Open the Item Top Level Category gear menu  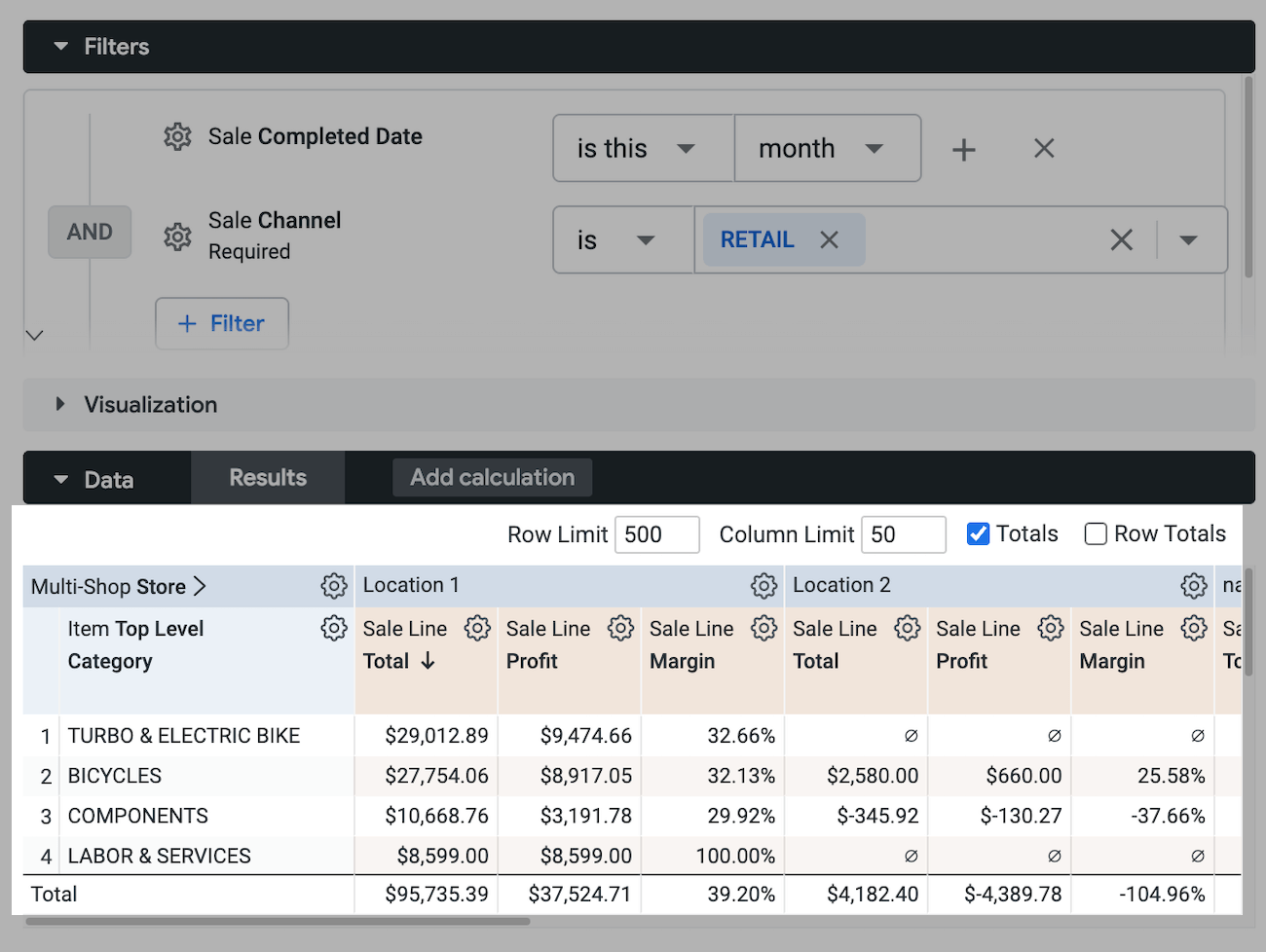334,628
